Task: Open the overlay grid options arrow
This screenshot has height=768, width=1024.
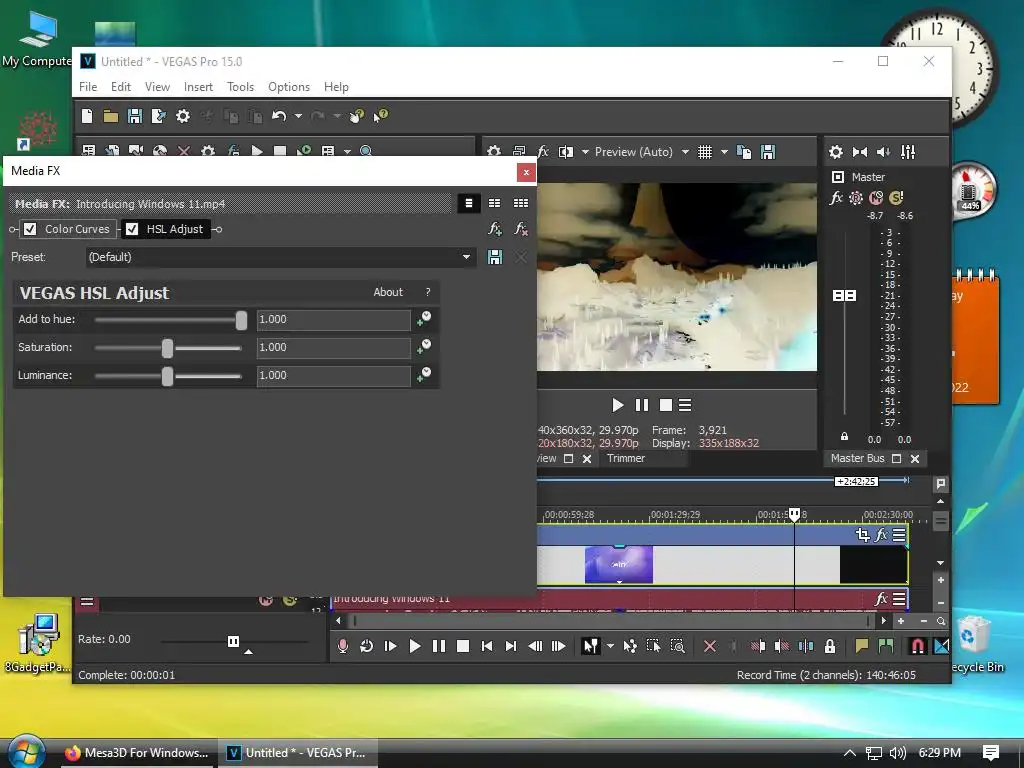Action: pyautogui.click(x=724, y=152)
